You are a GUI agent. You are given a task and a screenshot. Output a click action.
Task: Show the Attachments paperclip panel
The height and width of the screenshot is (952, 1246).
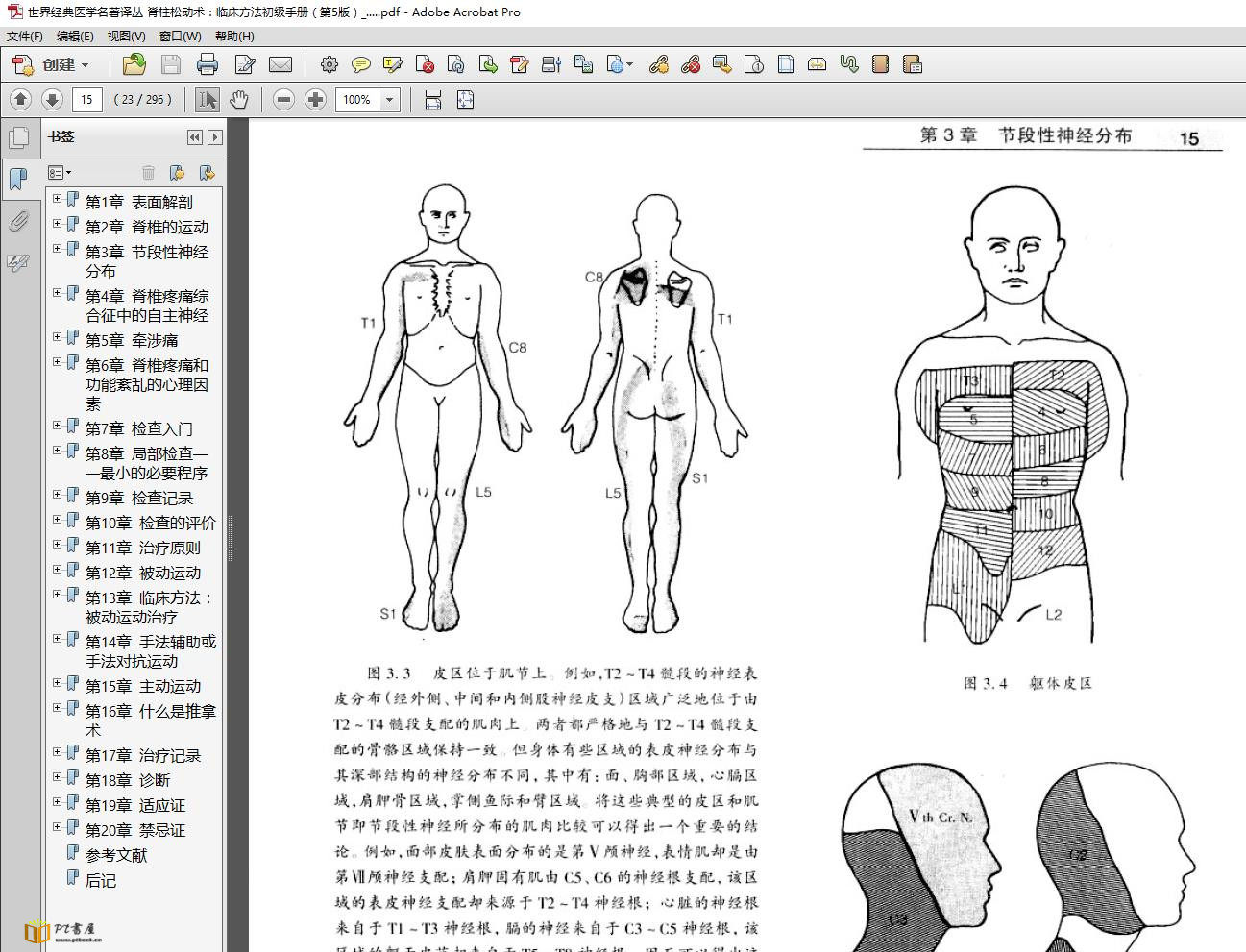click(x=18, y=222)
